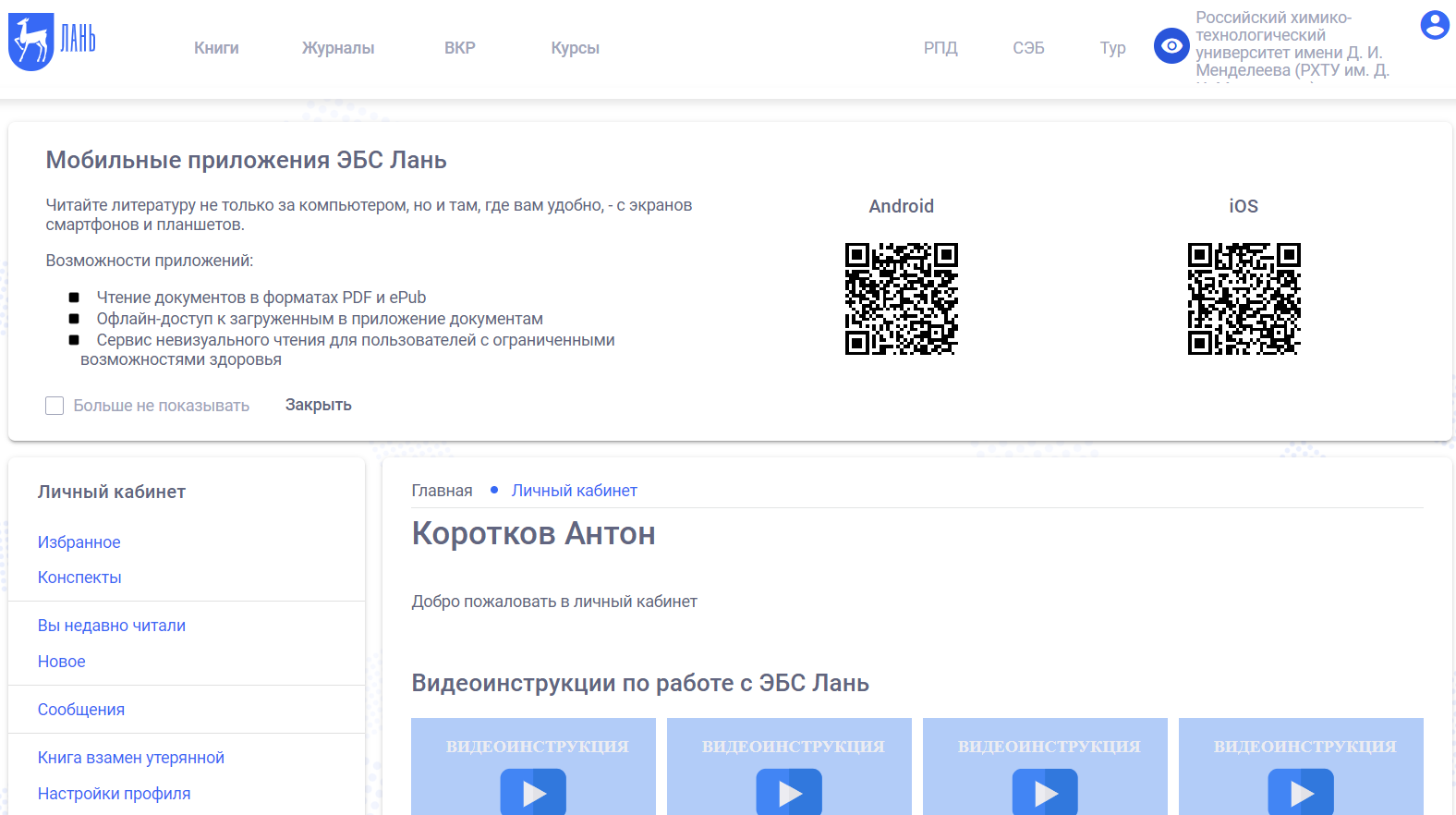Open the Книги menu
1456x815 pixels.
(216, 48)
